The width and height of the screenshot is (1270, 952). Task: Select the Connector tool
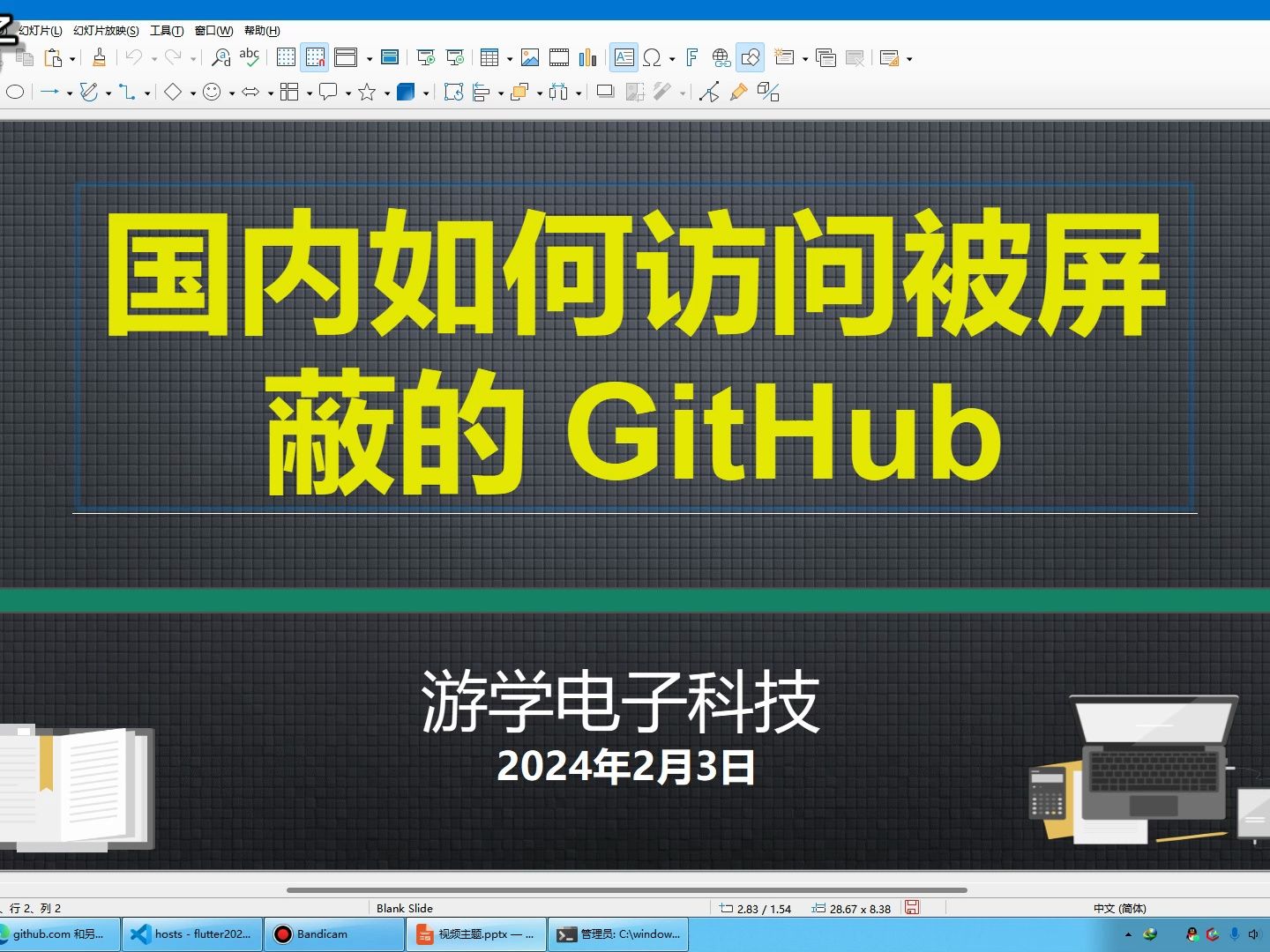pos(128,92)
